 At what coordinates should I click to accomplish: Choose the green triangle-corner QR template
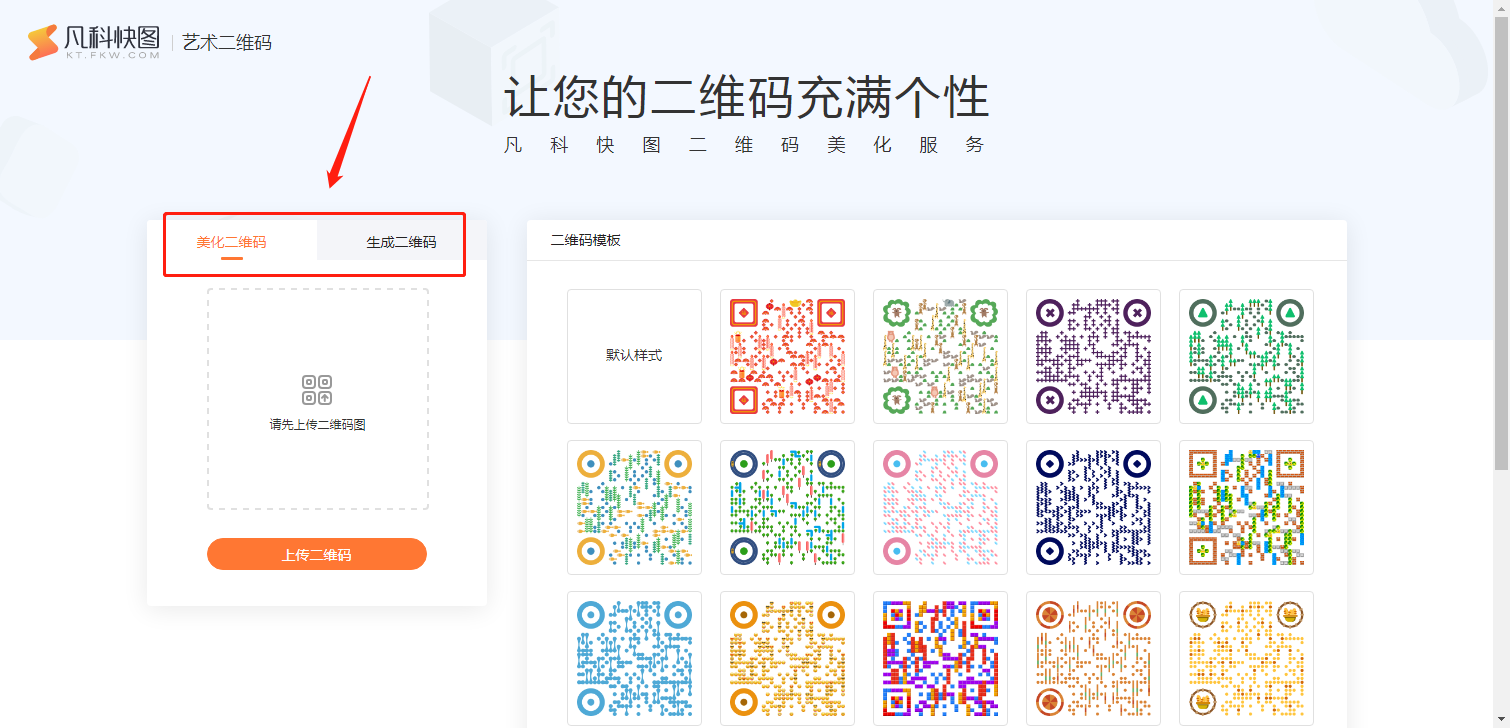click(1246, 356)
